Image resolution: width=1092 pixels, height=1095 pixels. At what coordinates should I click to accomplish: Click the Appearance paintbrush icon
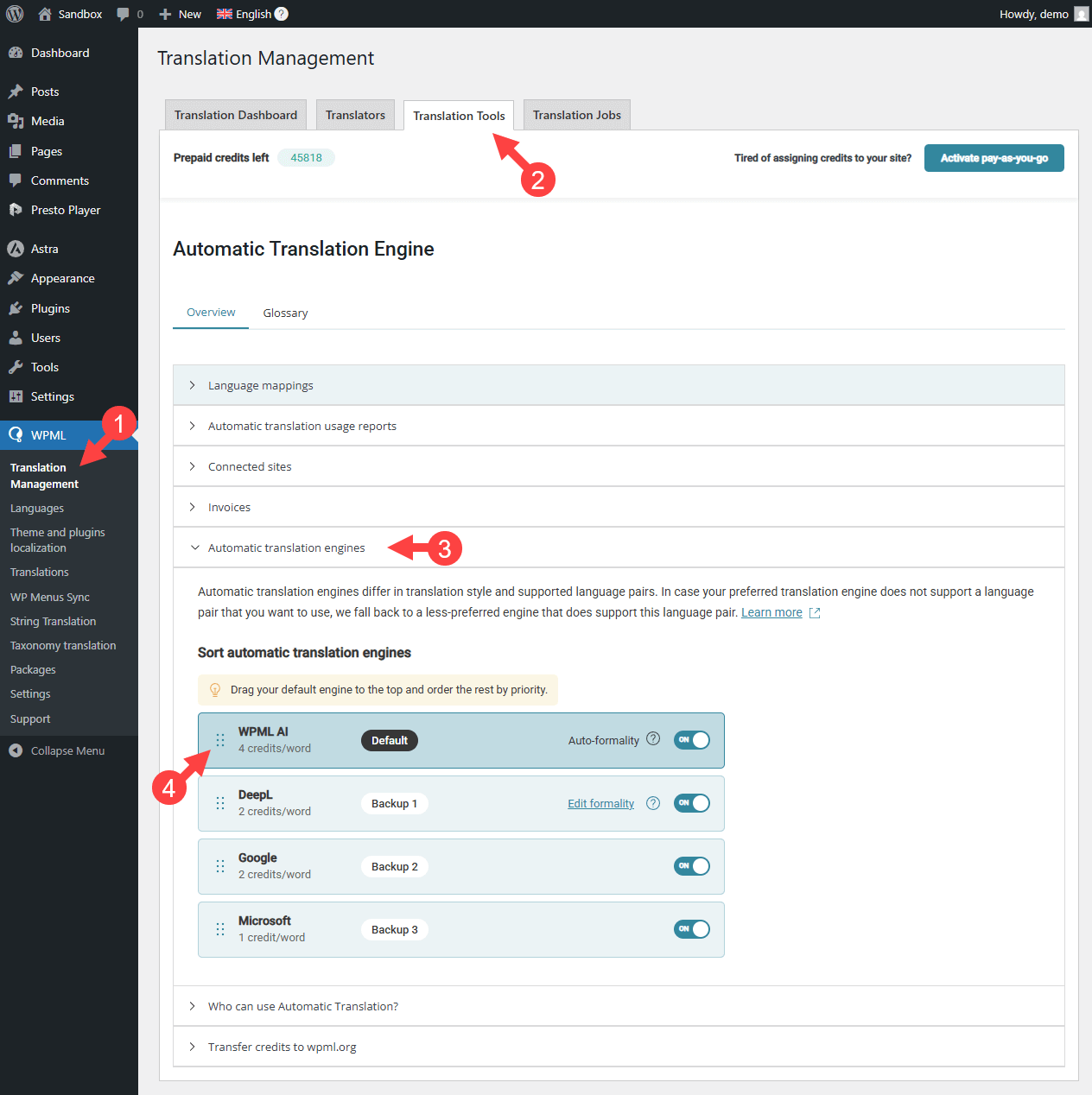pyautogui.click(x=16, y=278)
